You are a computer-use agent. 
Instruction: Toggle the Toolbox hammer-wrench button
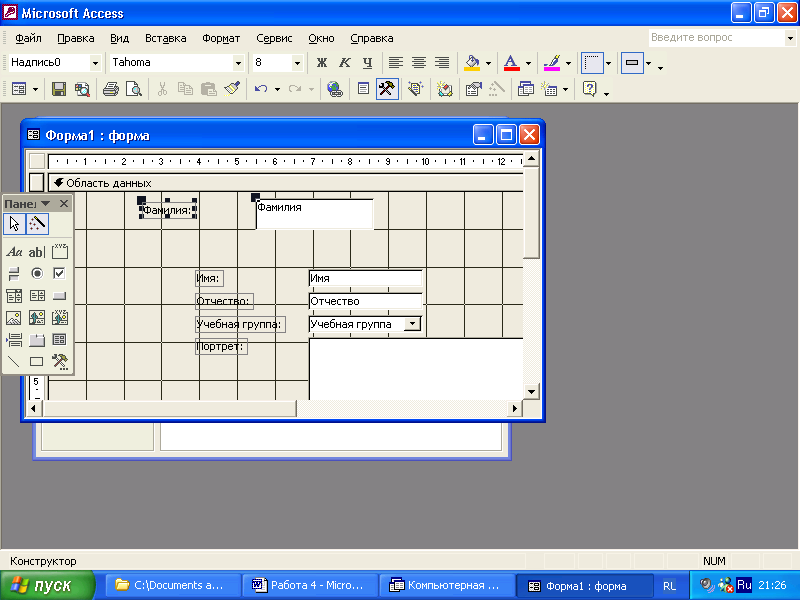[x=387, y=89]
